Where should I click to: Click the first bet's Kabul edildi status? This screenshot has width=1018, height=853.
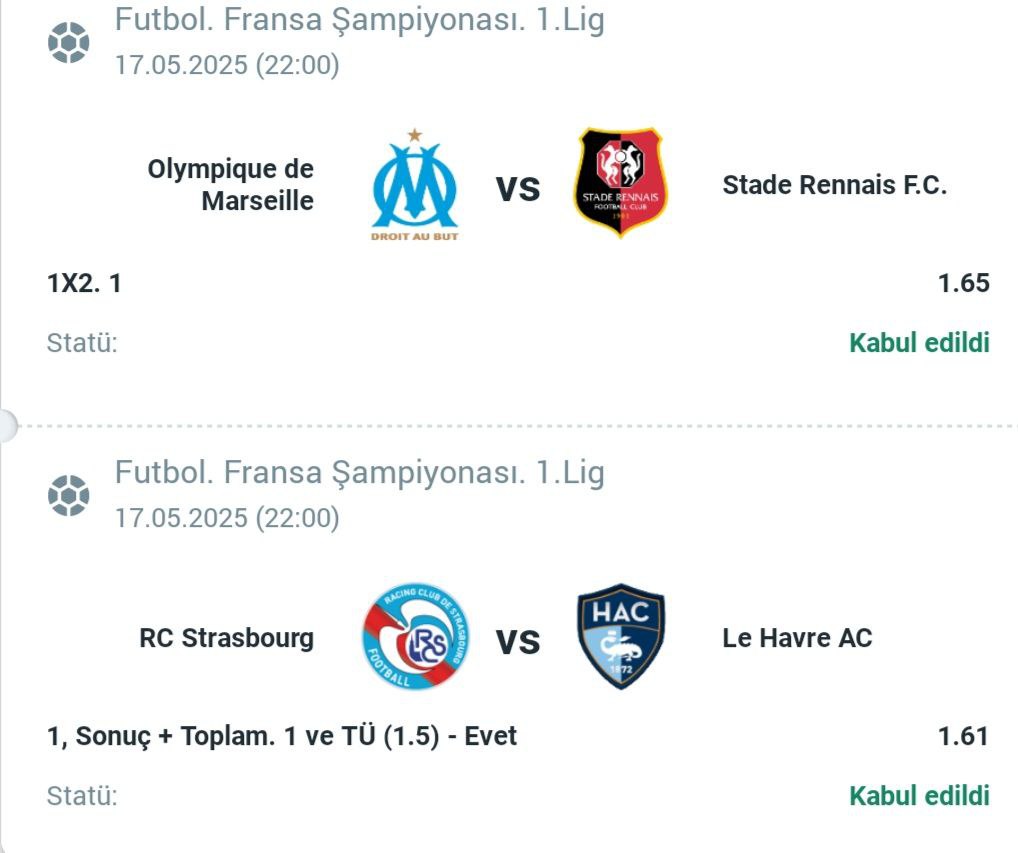[x=919, y=343]
